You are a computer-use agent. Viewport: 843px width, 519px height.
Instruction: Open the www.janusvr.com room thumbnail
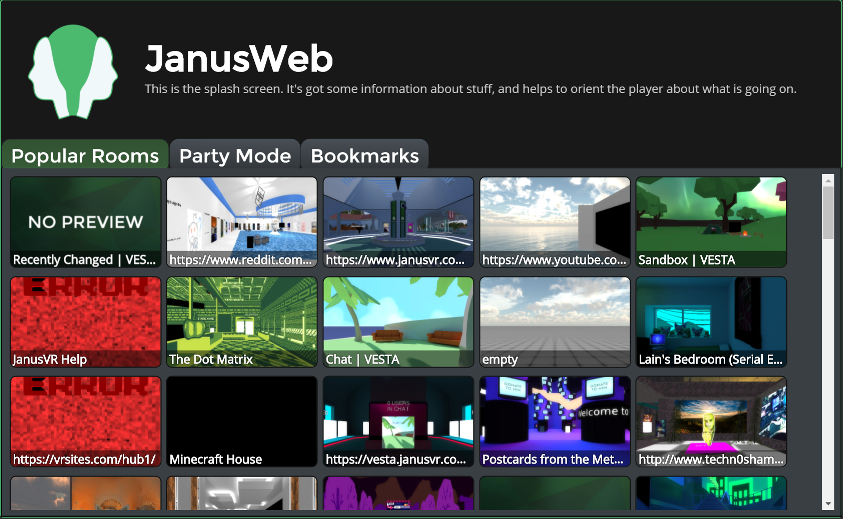point(398,222)
